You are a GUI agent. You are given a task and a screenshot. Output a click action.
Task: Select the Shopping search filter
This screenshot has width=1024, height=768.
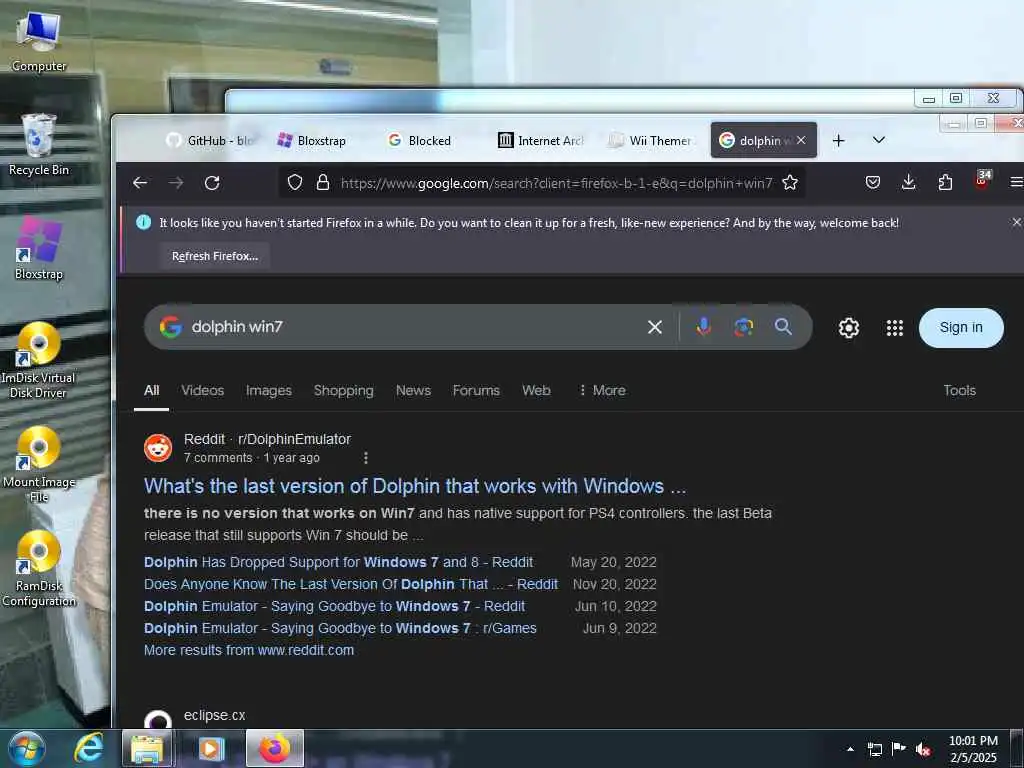(x=344, y=391)
